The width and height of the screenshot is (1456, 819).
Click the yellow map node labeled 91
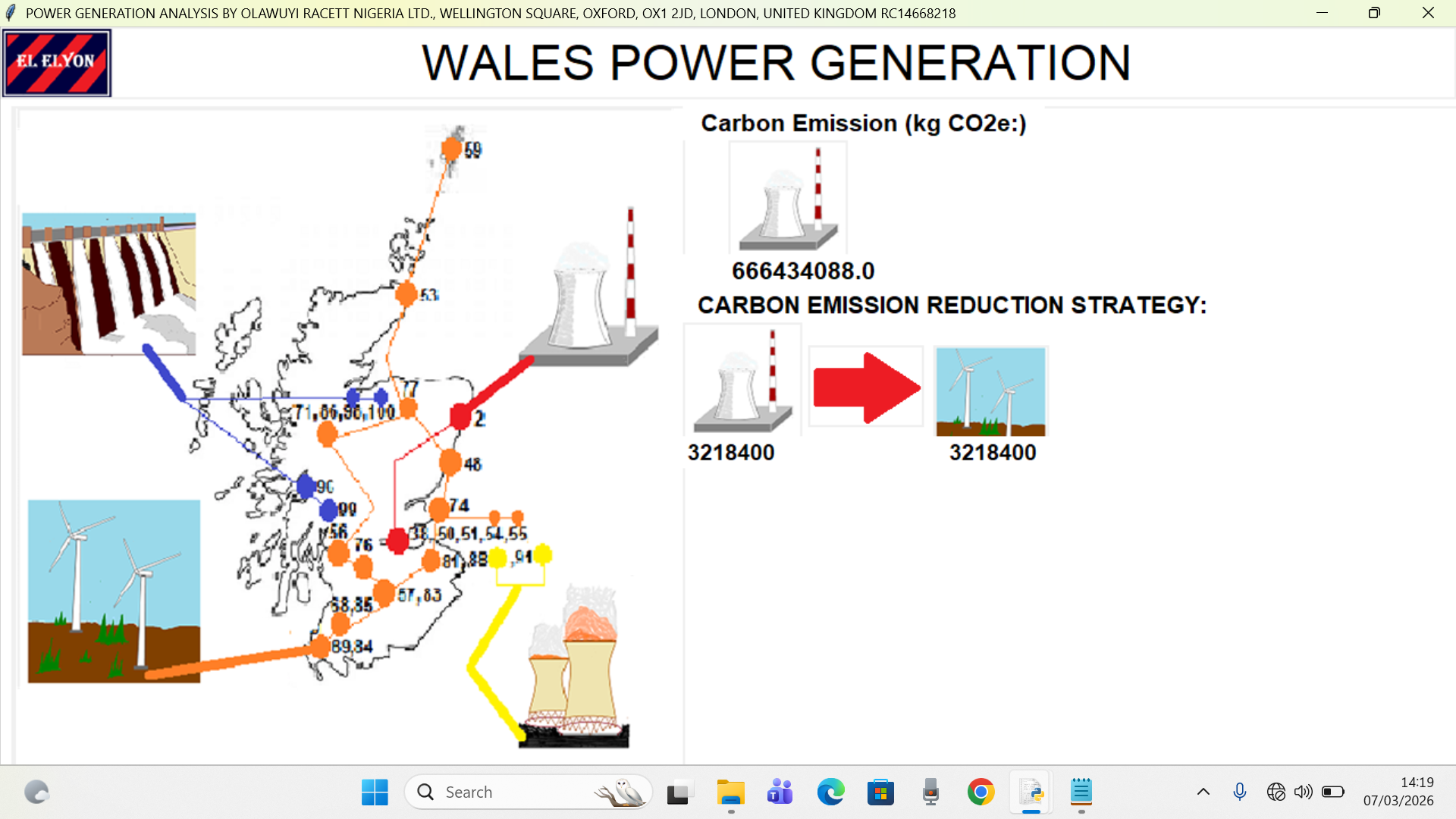point(542,555)
